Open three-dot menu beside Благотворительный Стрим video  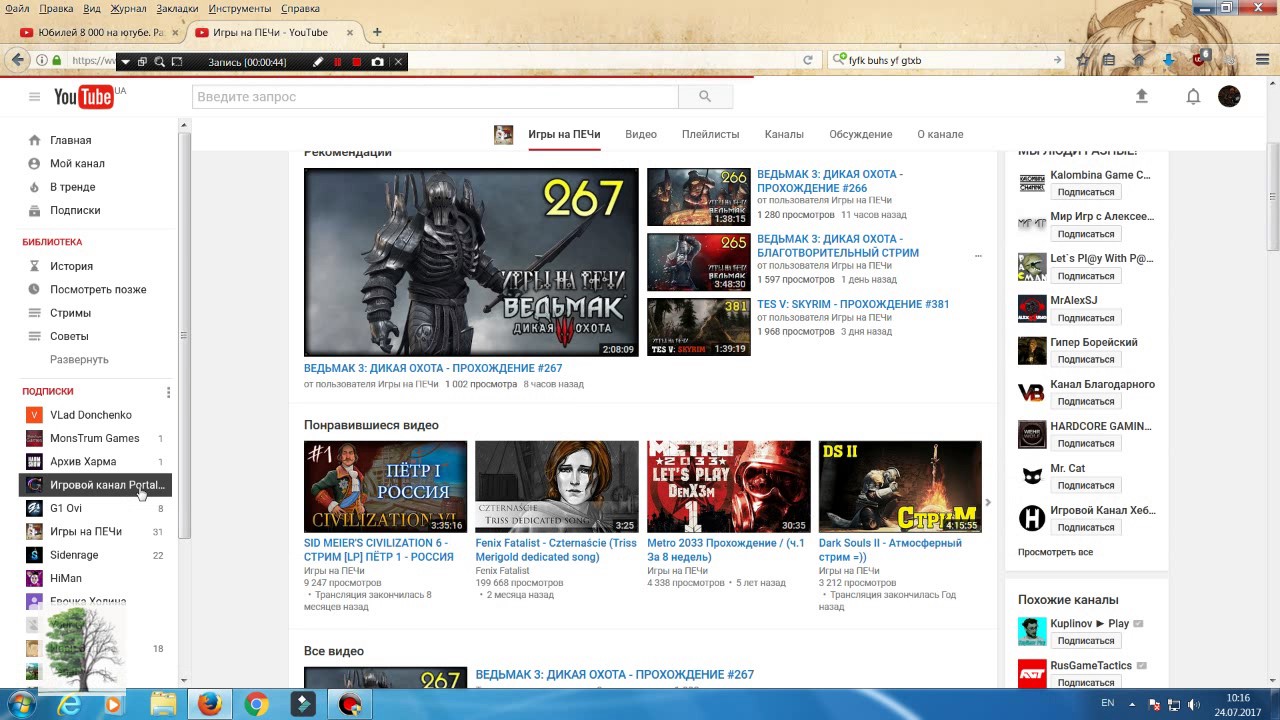pos(978,256)
